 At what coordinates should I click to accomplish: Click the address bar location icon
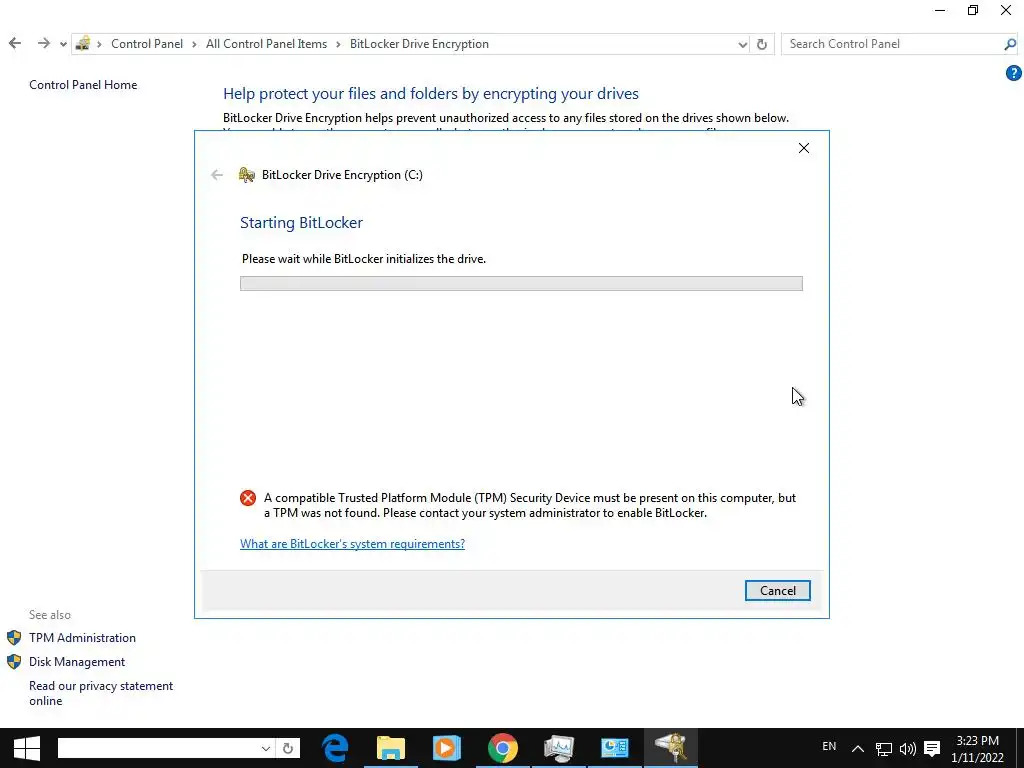tap(82, 44)
